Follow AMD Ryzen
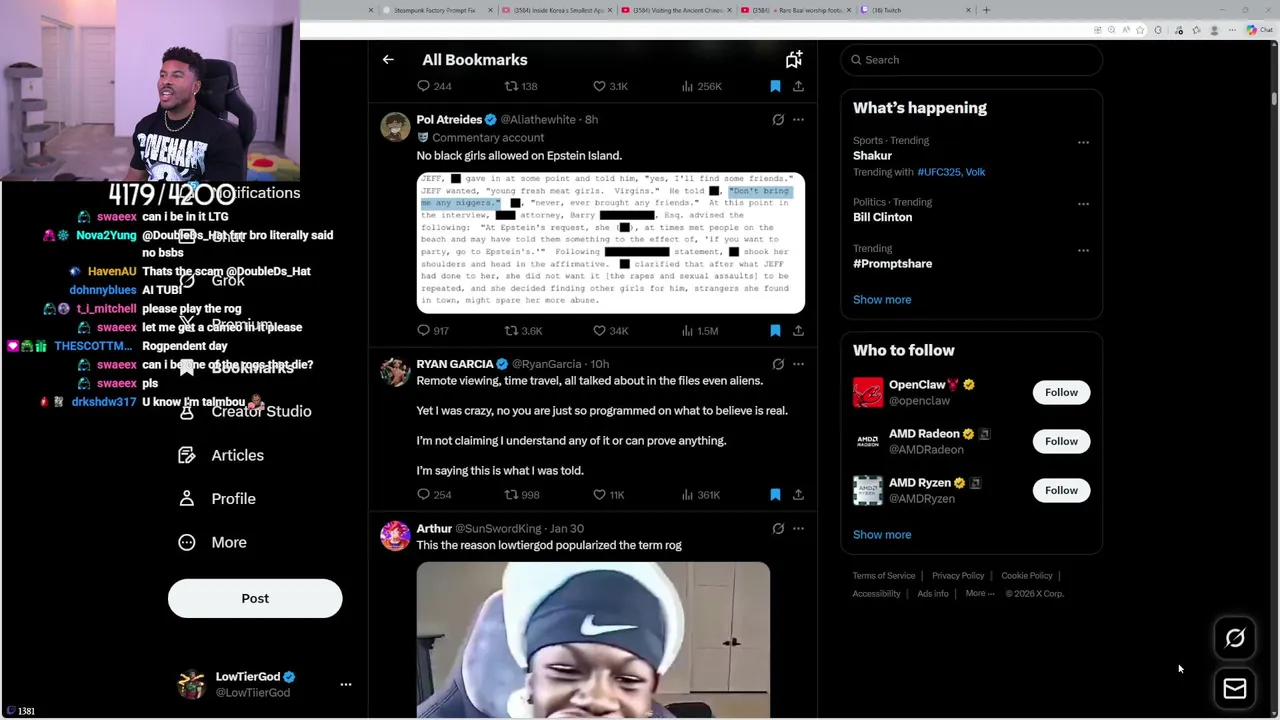The height and width of the screenshot is (720, 1280). 1061,490
